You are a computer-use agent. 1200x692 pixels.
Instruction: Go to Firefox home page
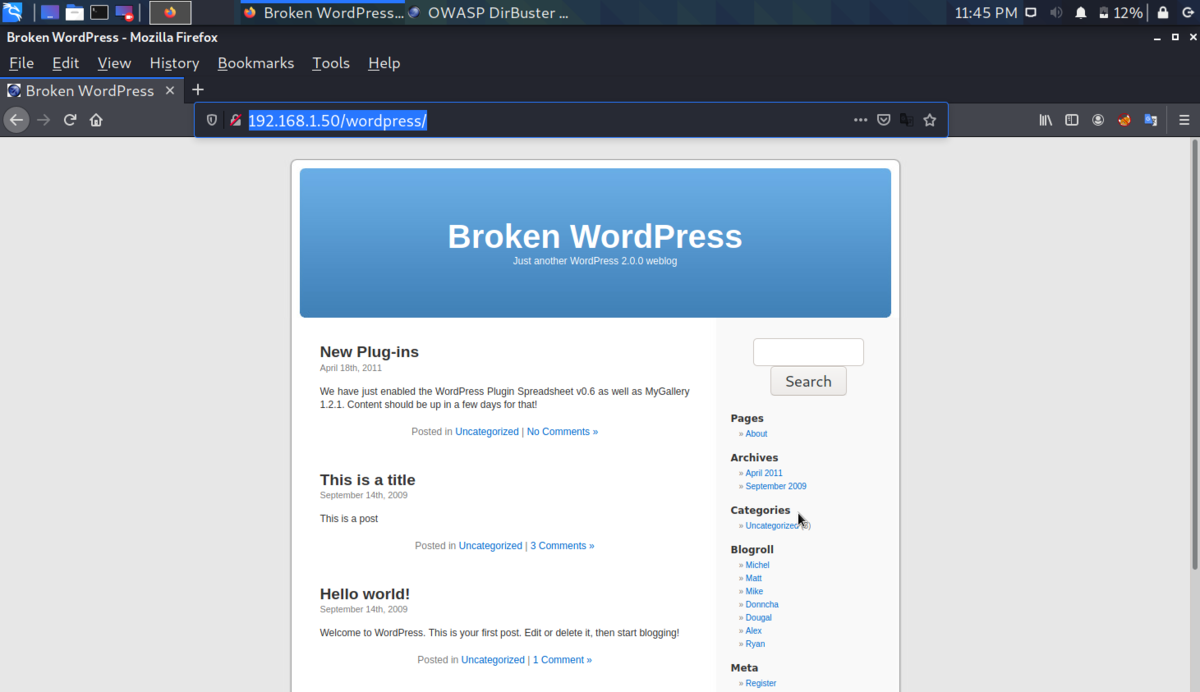(96, 120)
